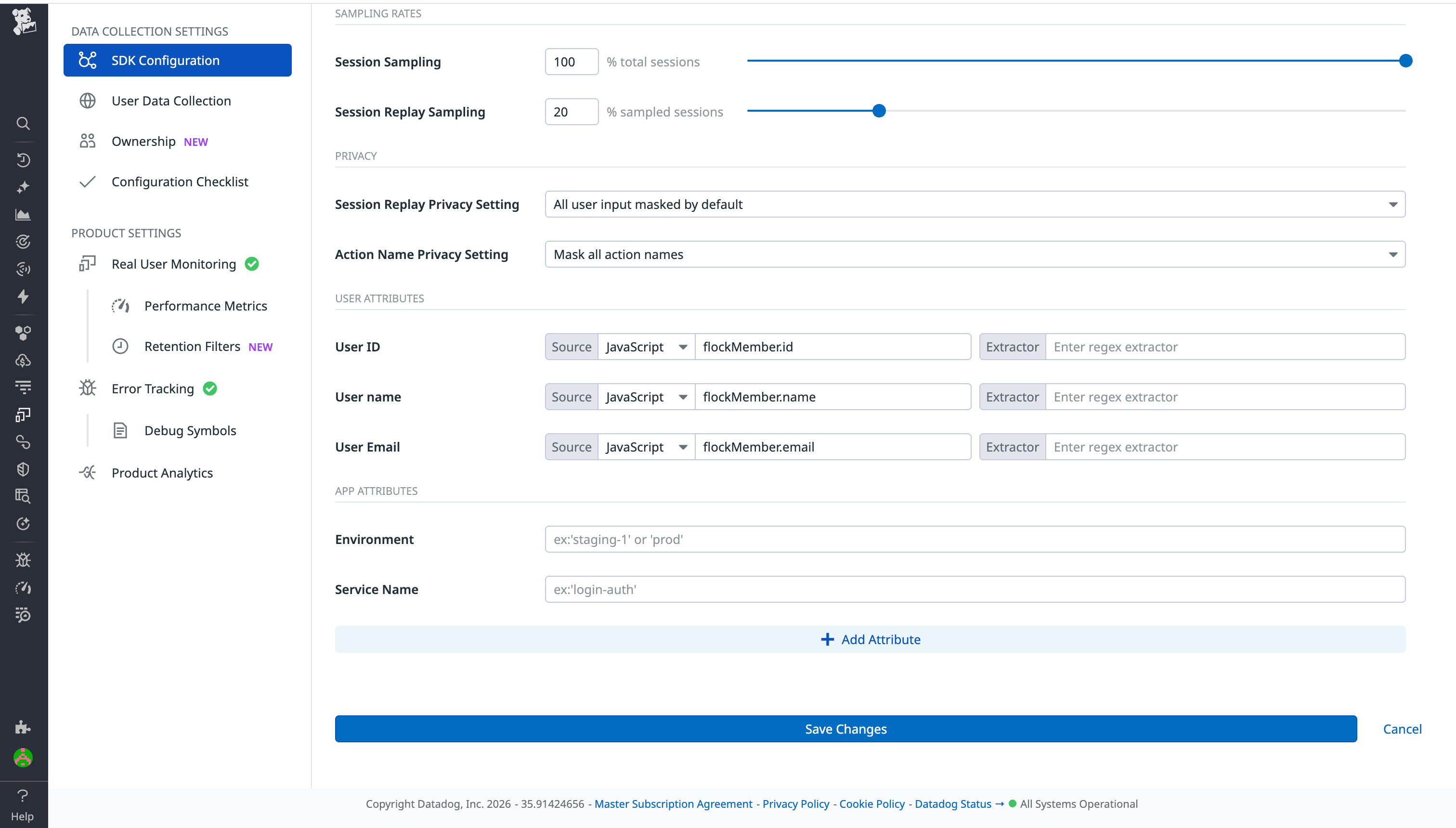Select the security shield icon in the sidebar
1456x828 pixels.
(x=23, y=468)
